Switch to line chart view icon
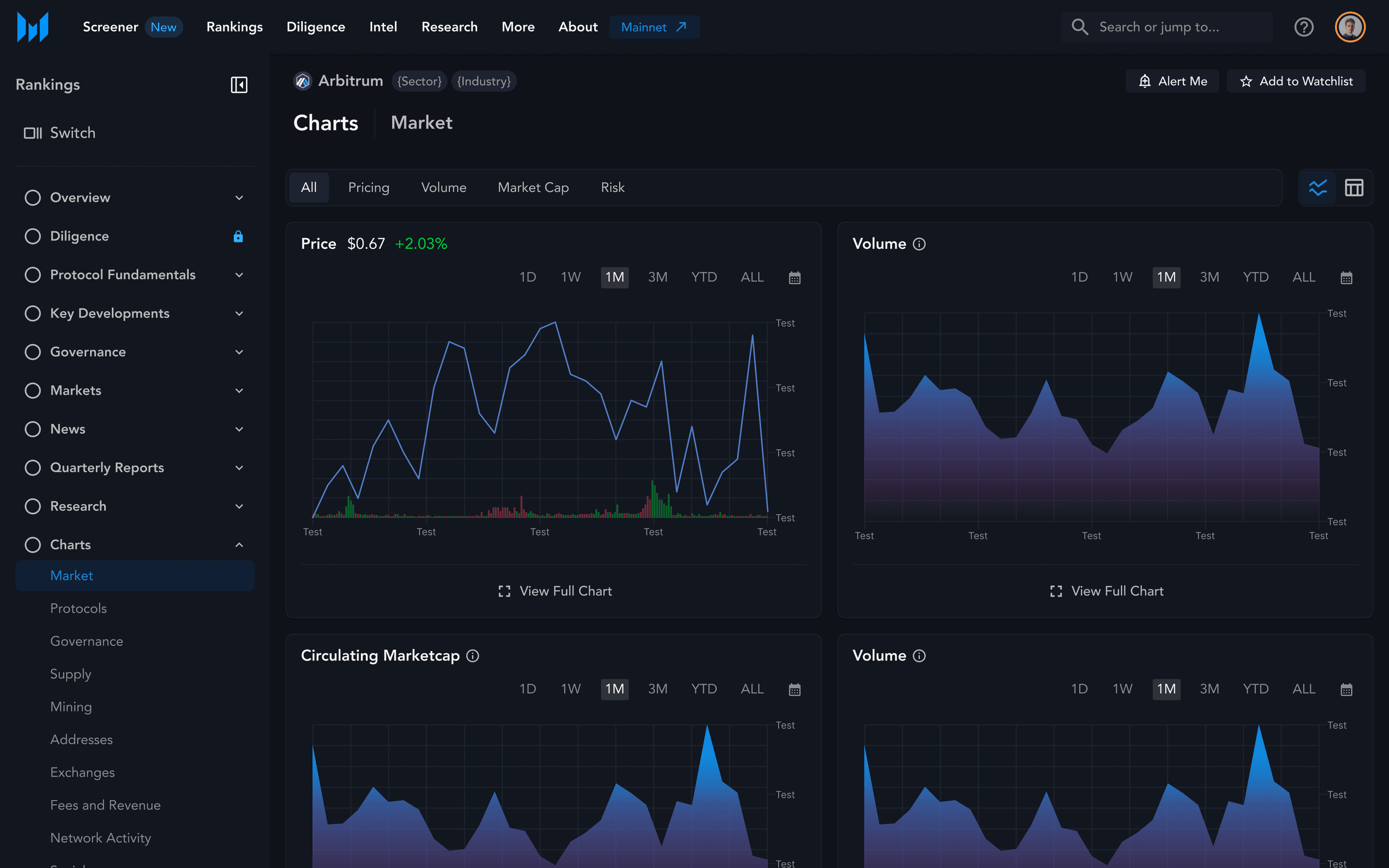 click(1318, 188)
